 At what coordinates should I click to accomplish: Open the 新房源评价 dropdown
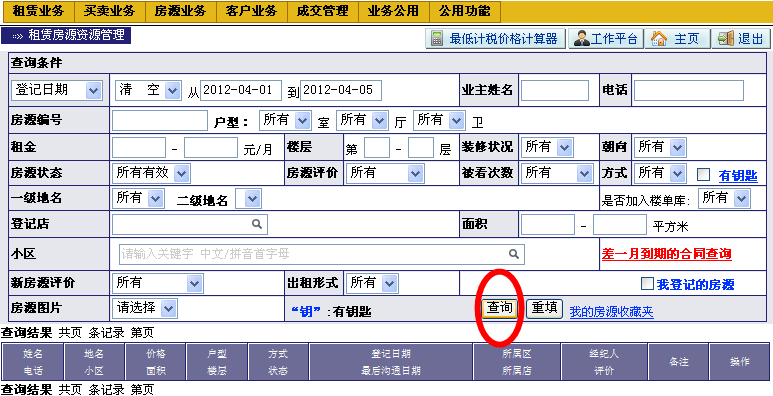[158, 284]
